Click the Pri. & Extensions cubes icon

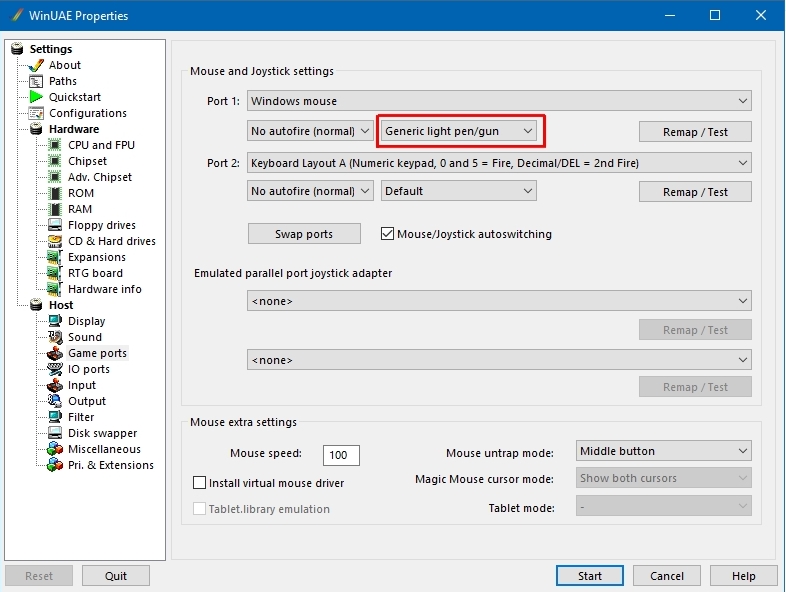tap(55, 465)
